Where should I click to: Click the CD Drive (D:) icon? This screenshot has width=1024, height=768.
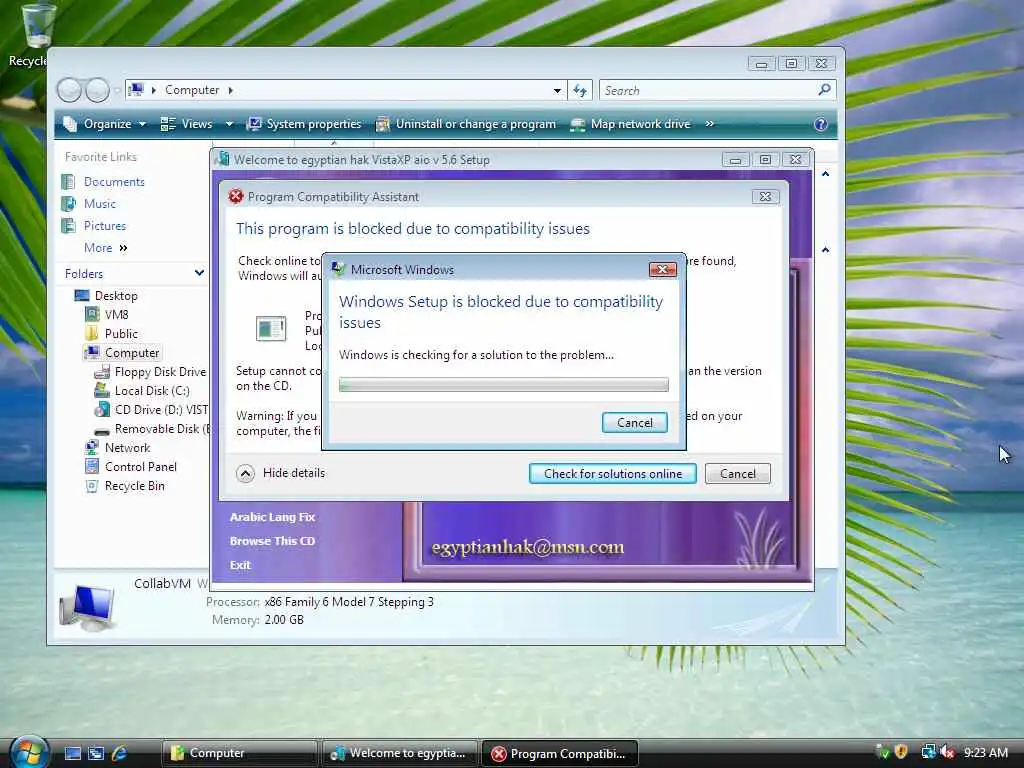pos(102,409)
